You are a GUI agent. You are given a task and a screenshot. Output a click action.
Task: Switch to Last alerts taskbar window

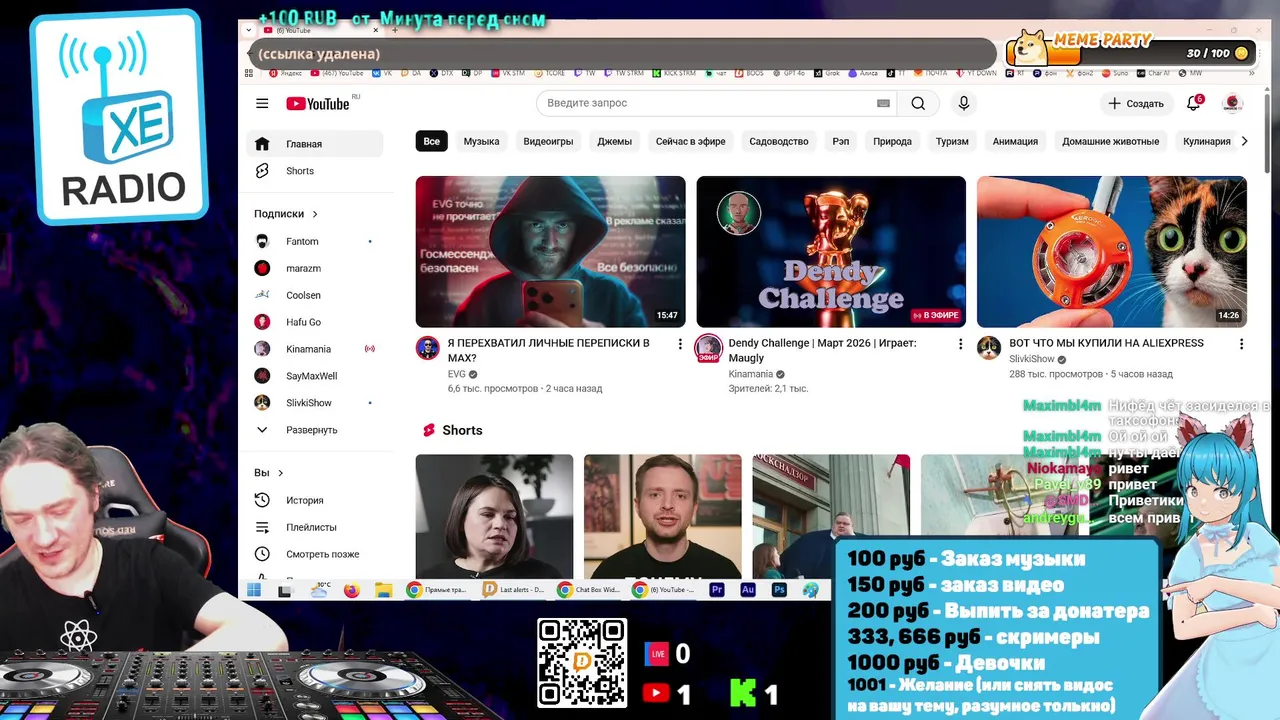click(x=514, y=590)
